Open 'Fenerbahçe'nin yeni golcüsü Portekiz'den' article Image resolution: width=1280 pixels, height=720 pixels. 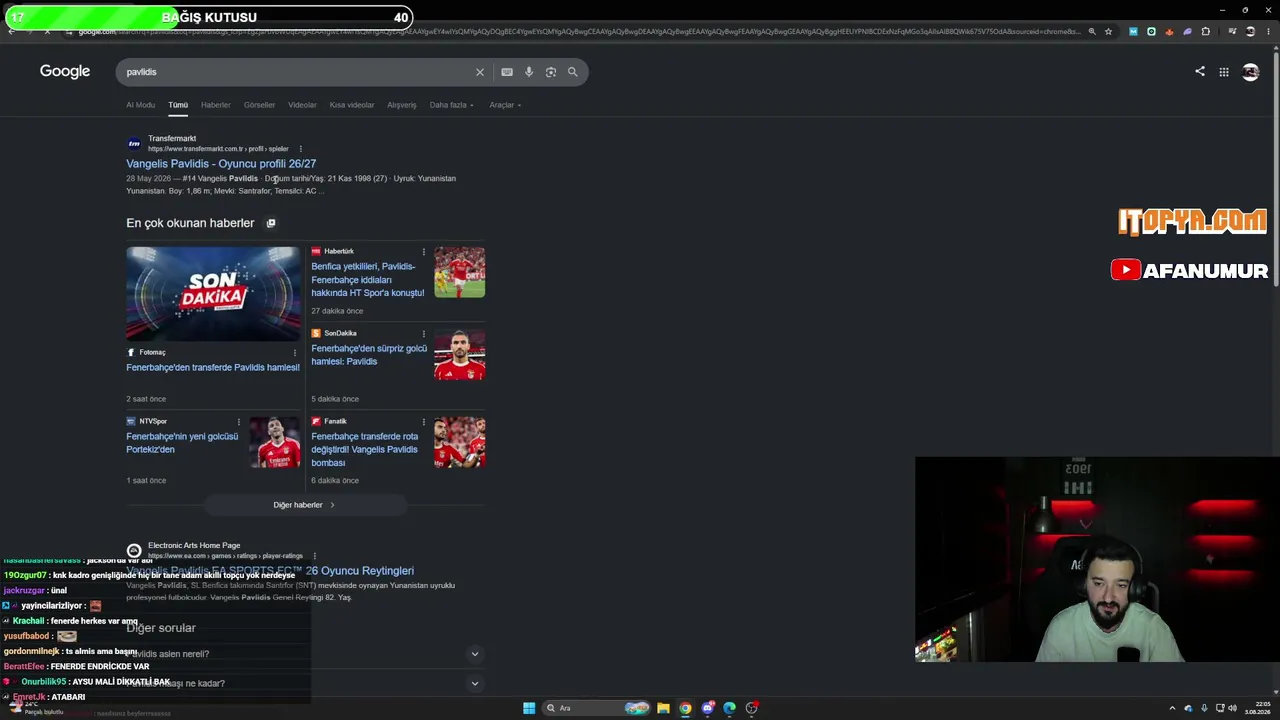pyautogui.click(x=182, y=443)
